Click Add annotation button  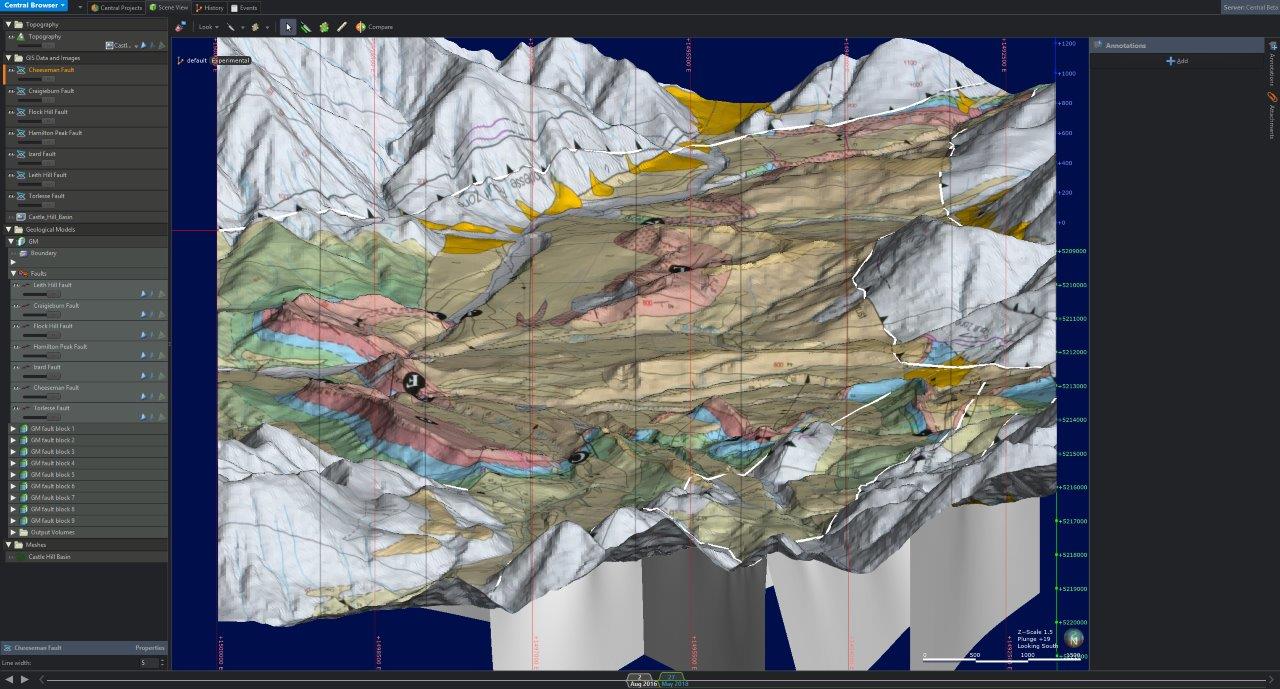click(x=1176, y=61)
